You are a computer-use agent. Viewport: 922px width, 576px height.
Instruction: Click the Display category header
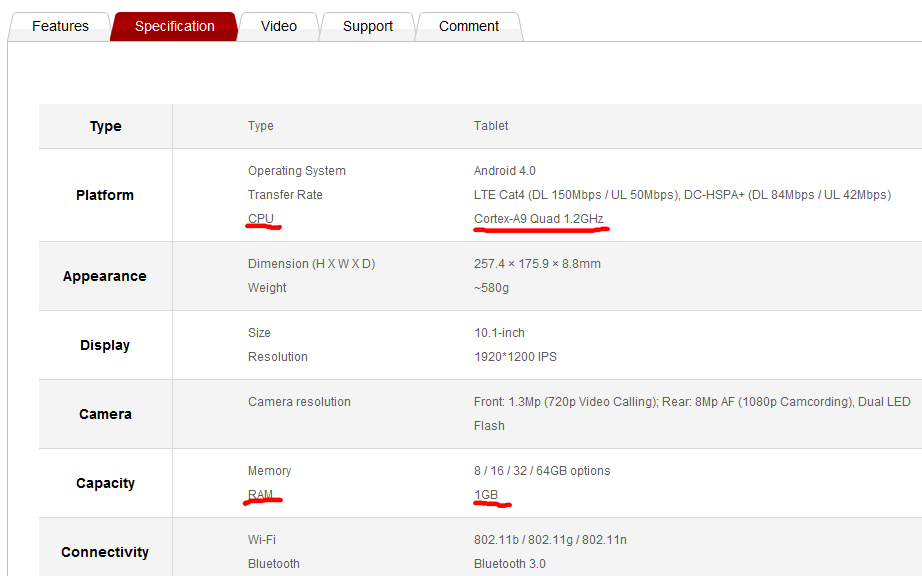105,345
